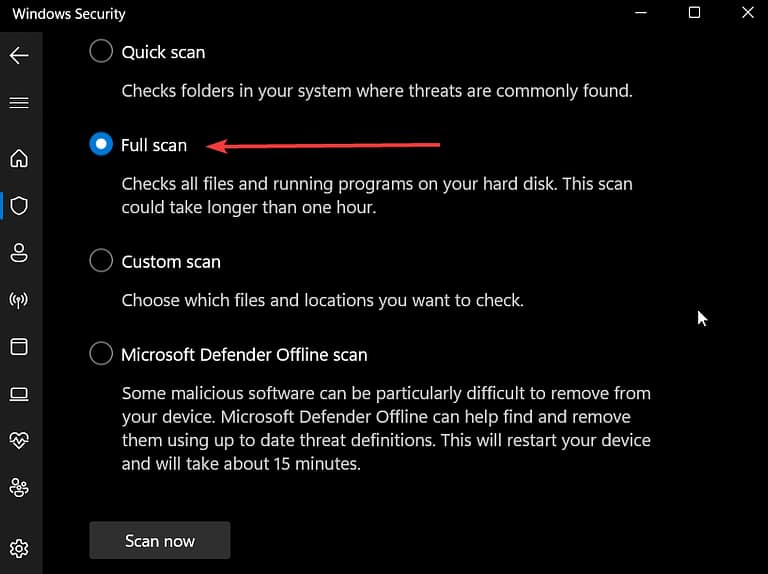Open Firewall & network protection icon

(x=19, y=299)
